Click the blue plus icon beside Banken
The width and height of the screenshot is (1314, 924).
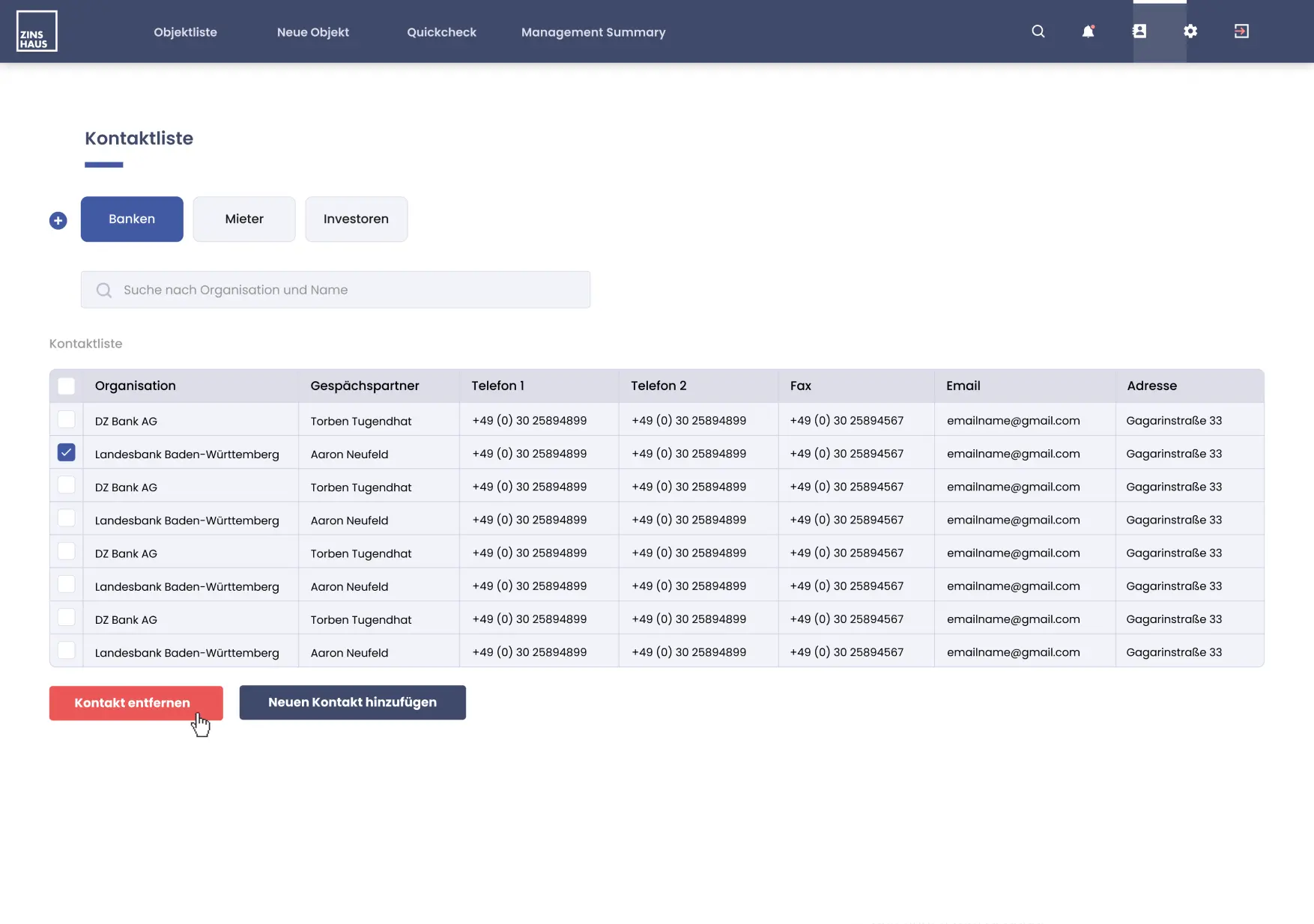point(58,220)
